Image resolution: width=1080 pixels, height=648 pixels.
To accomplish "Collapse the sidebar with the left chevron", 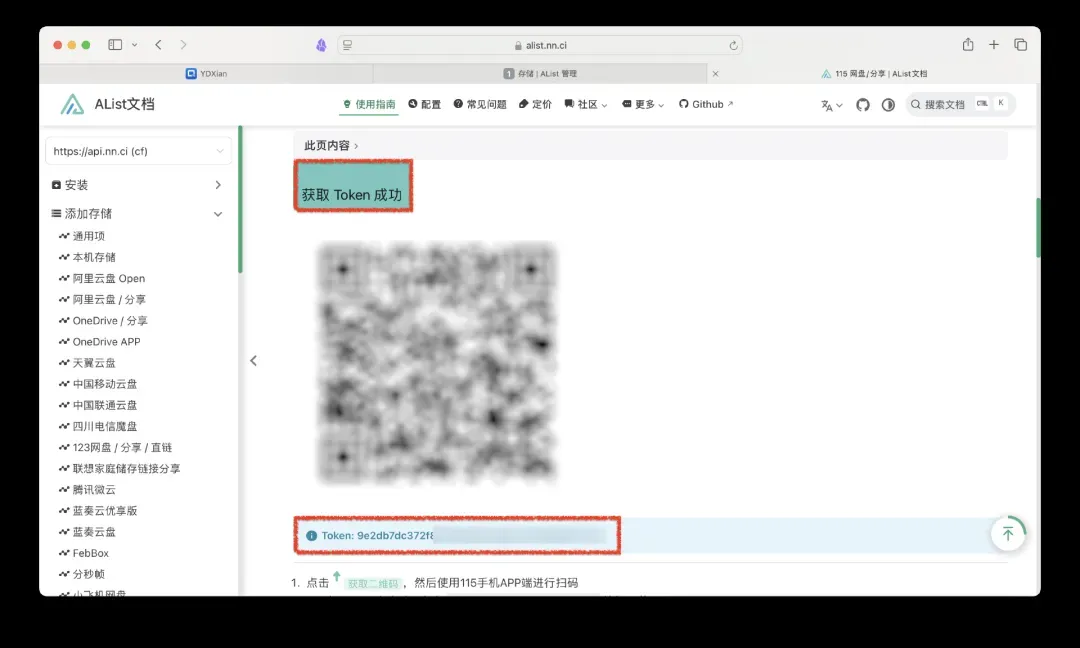I will point(253,361).
